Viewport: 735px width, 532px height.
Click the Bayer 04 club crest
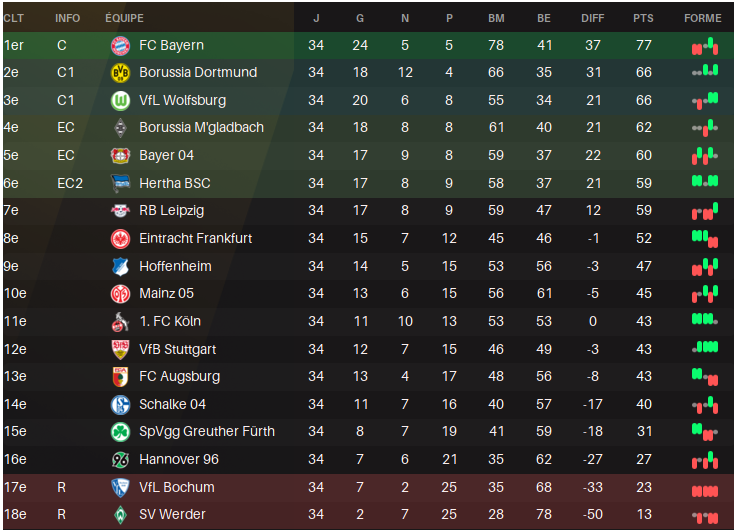click(x=121, y=156)
